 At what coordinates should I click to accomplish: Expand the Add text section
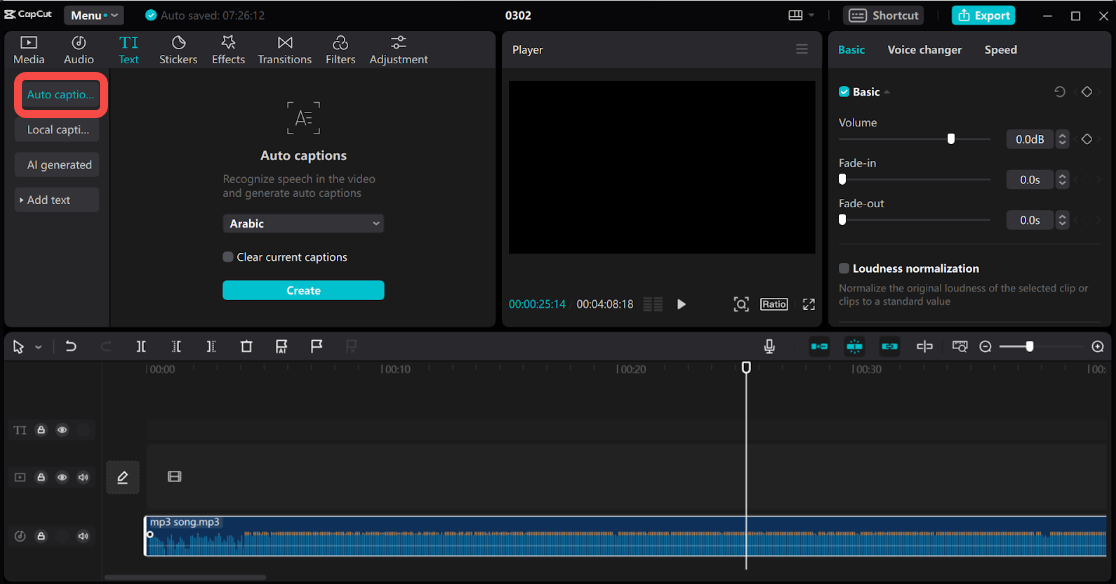tap(57, 200)
